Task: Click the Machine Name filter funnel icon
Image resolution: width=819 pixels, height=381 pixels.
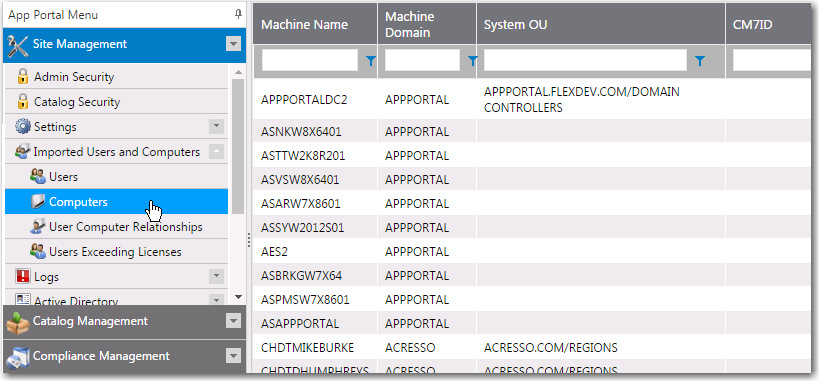Action: click(370, 61)
